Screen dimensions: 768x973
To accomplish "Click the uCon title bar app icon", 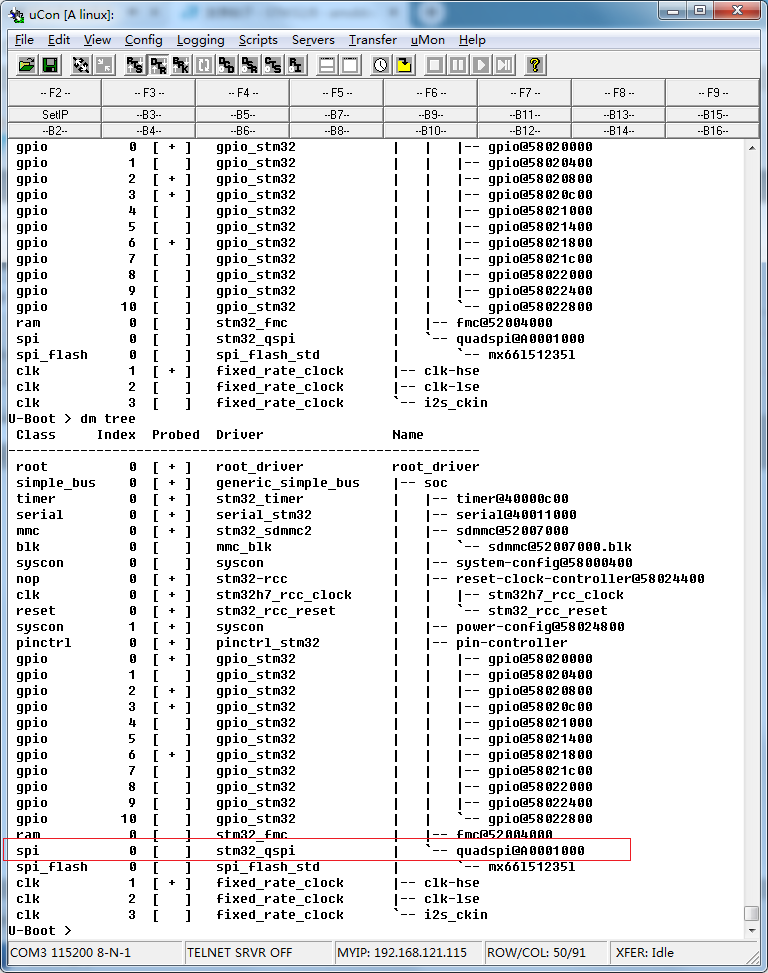I will tap(17, 14).
